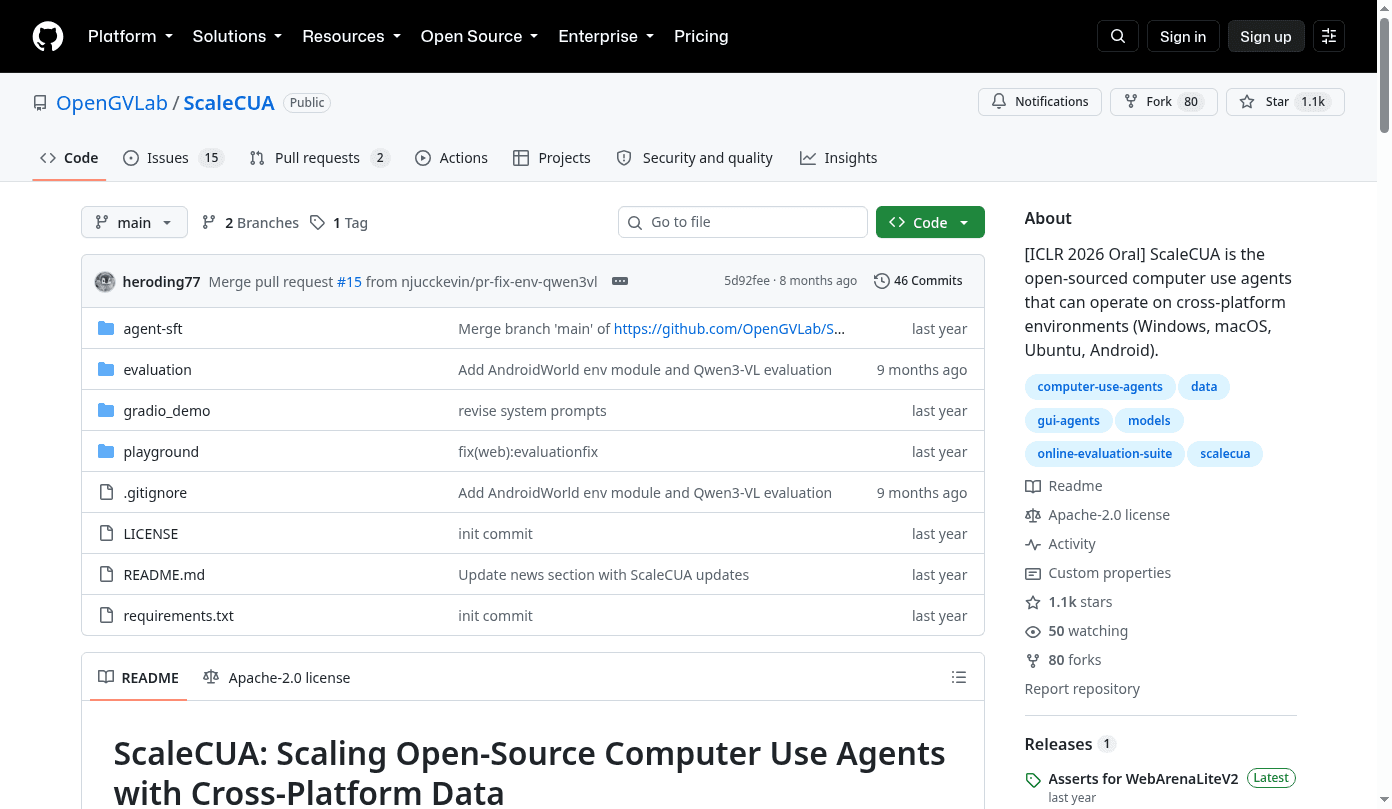Open the green Code dropdown button
Image resolution: width=1392 pixels, height=809 pixels.
tap(930, 222)
